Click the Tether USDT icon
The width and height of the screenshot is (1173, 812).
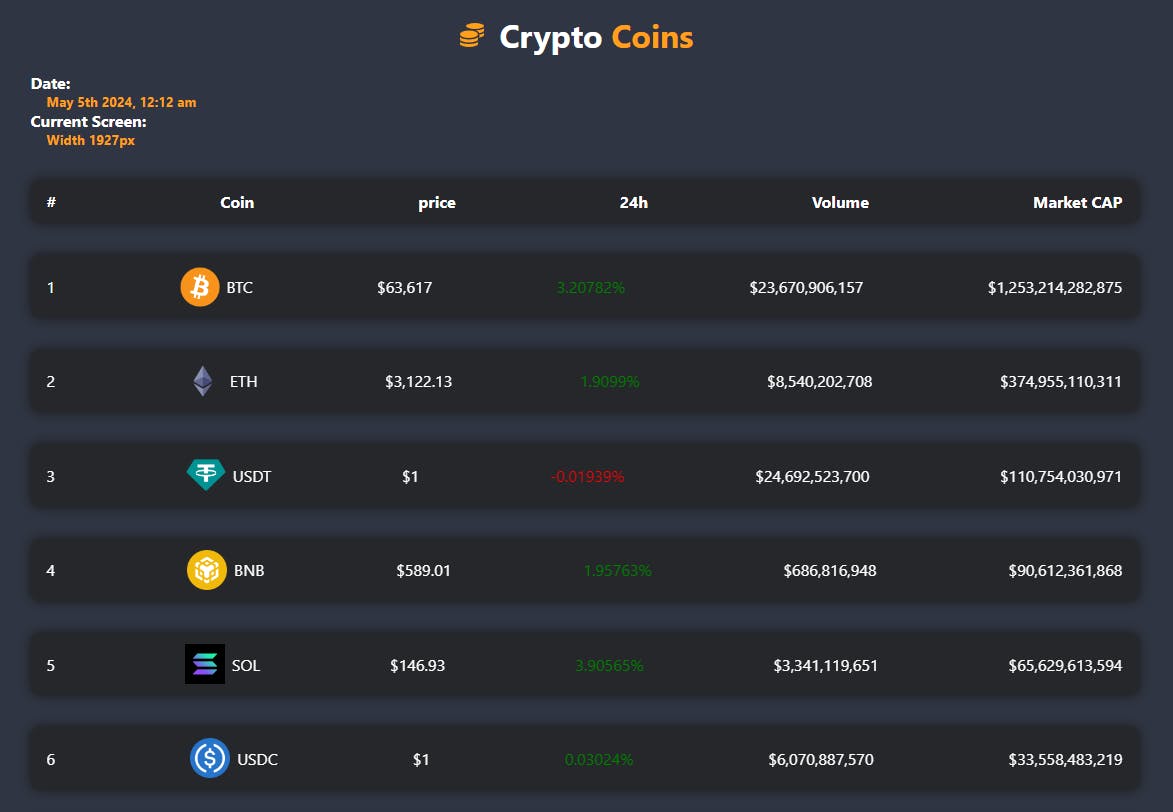pos(206,475)
